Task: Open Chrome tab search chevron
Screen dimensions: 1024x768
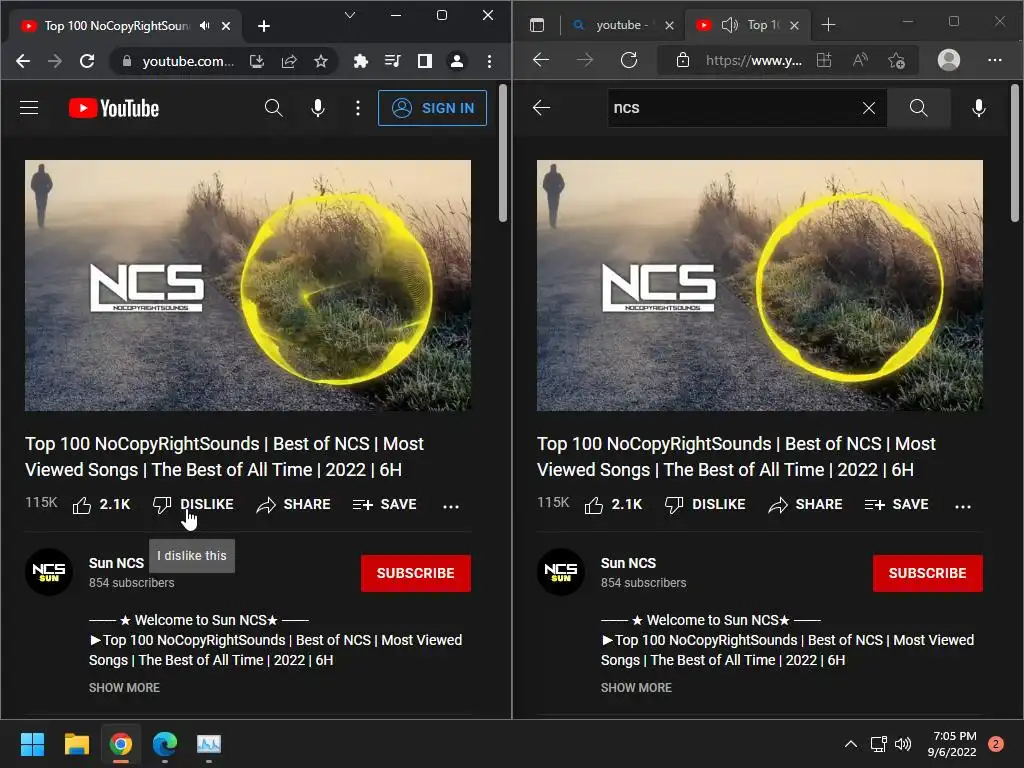Action: (350, 15)
